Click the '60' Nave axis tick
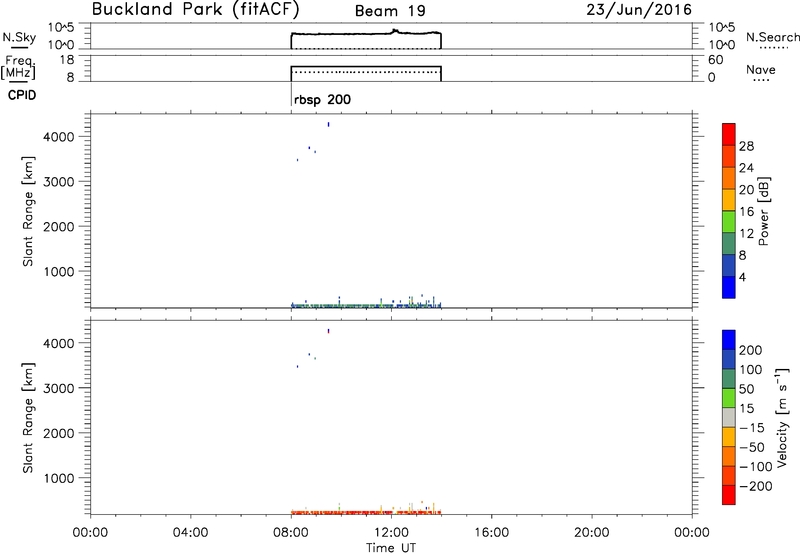The image size is (800, 554). (x=715, y=60)
